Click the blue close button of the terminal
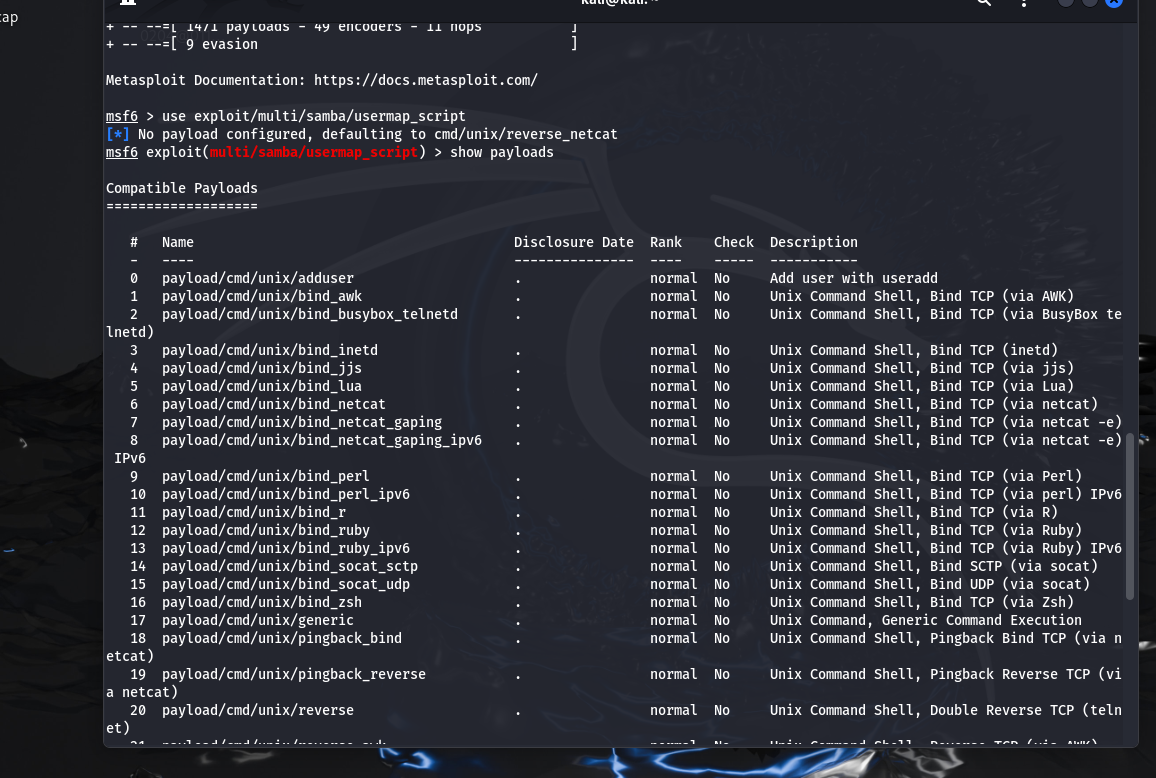The height and width of the screenshot is (778, 1156). (1114, 2)
